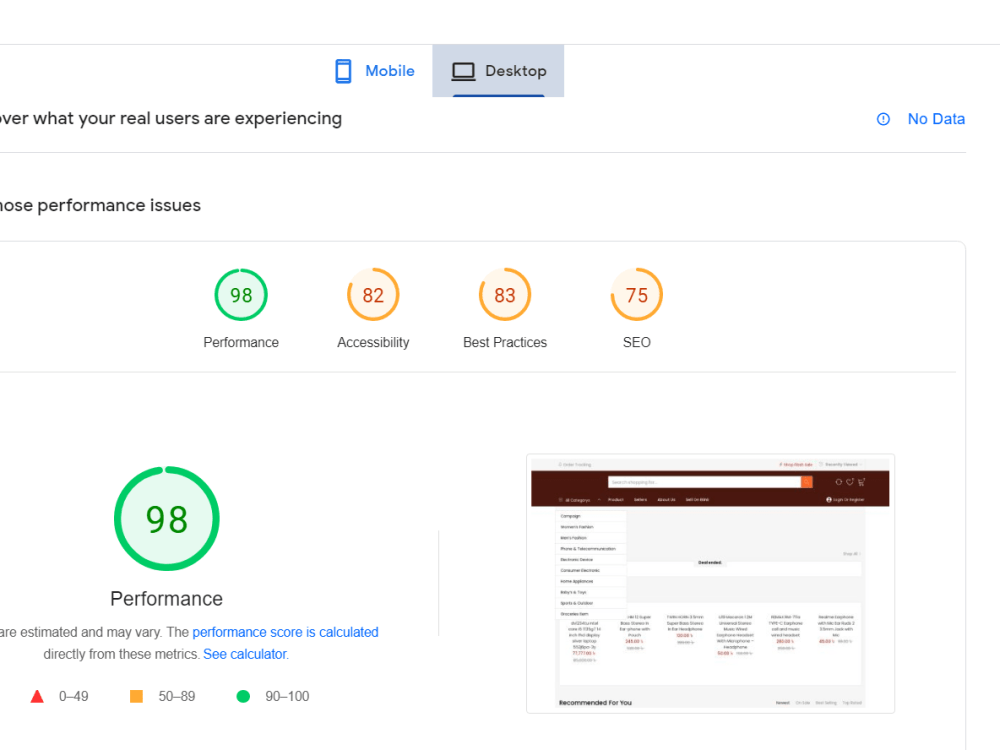Jump to Best Practices score gauge 83
Viewport: 1000px width, 750px height.
click(x=504, y=295)
